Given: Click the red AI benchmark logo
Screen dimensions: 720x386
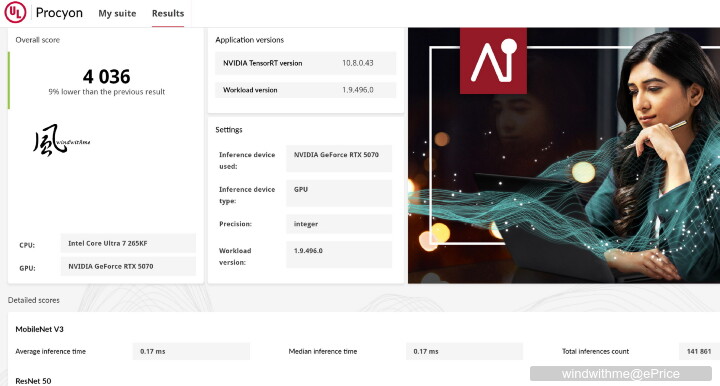Looking at the screenshot, I should pos(493,61).
